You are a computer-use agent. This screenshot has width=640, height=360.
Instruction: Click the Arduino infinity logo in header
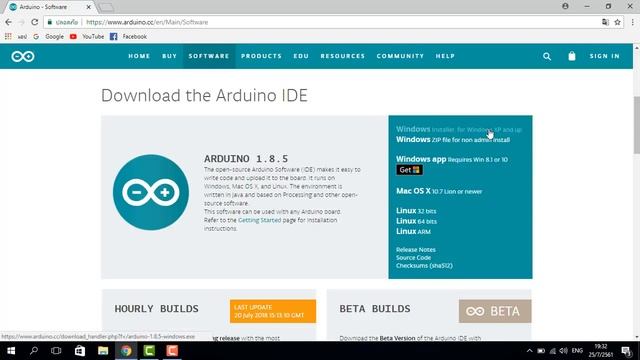23,56
